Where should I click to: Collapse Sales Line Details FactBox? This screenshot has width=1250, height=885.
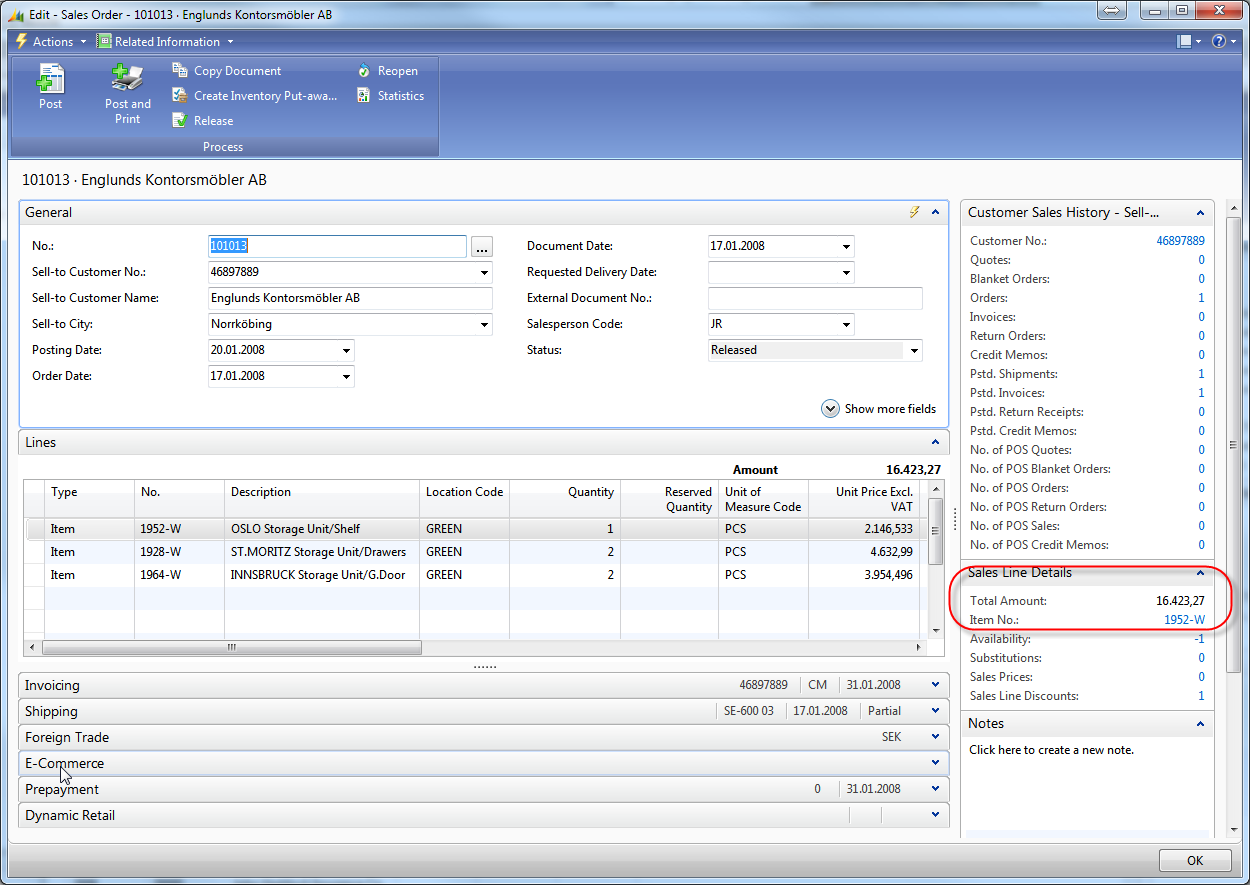tap(1200, 573)
